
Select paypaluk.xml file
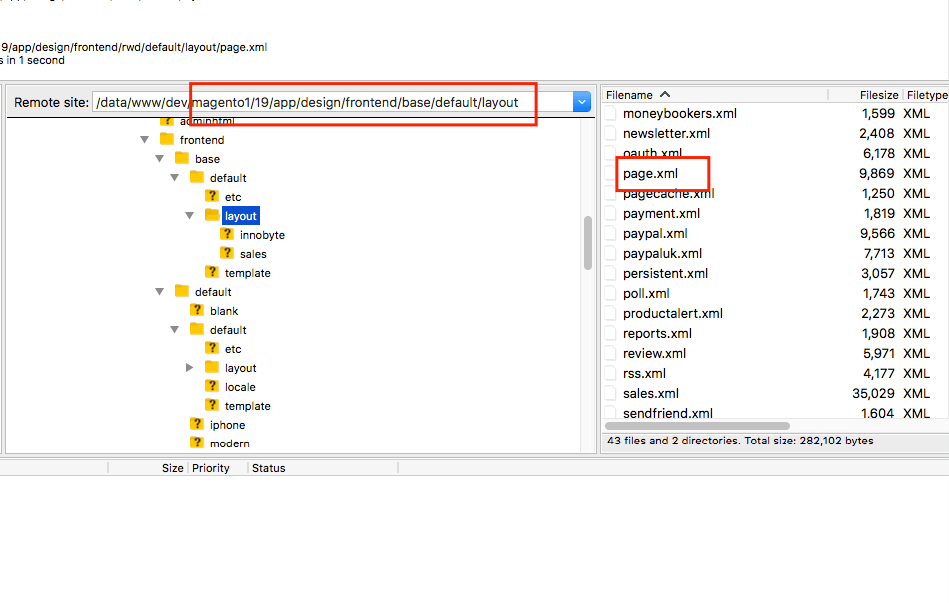(x=663, y=253)
